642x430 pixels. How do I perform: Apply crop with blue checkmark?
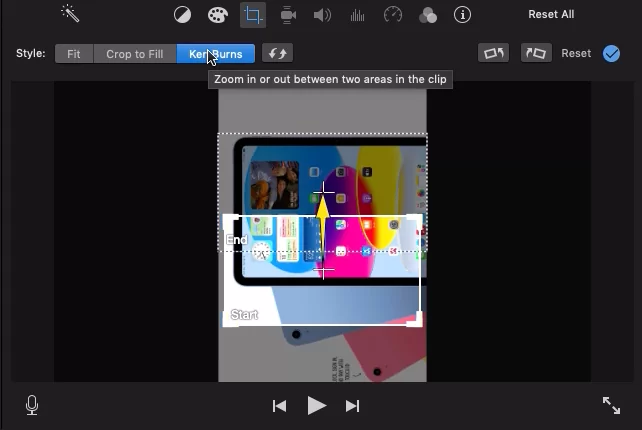611,54
